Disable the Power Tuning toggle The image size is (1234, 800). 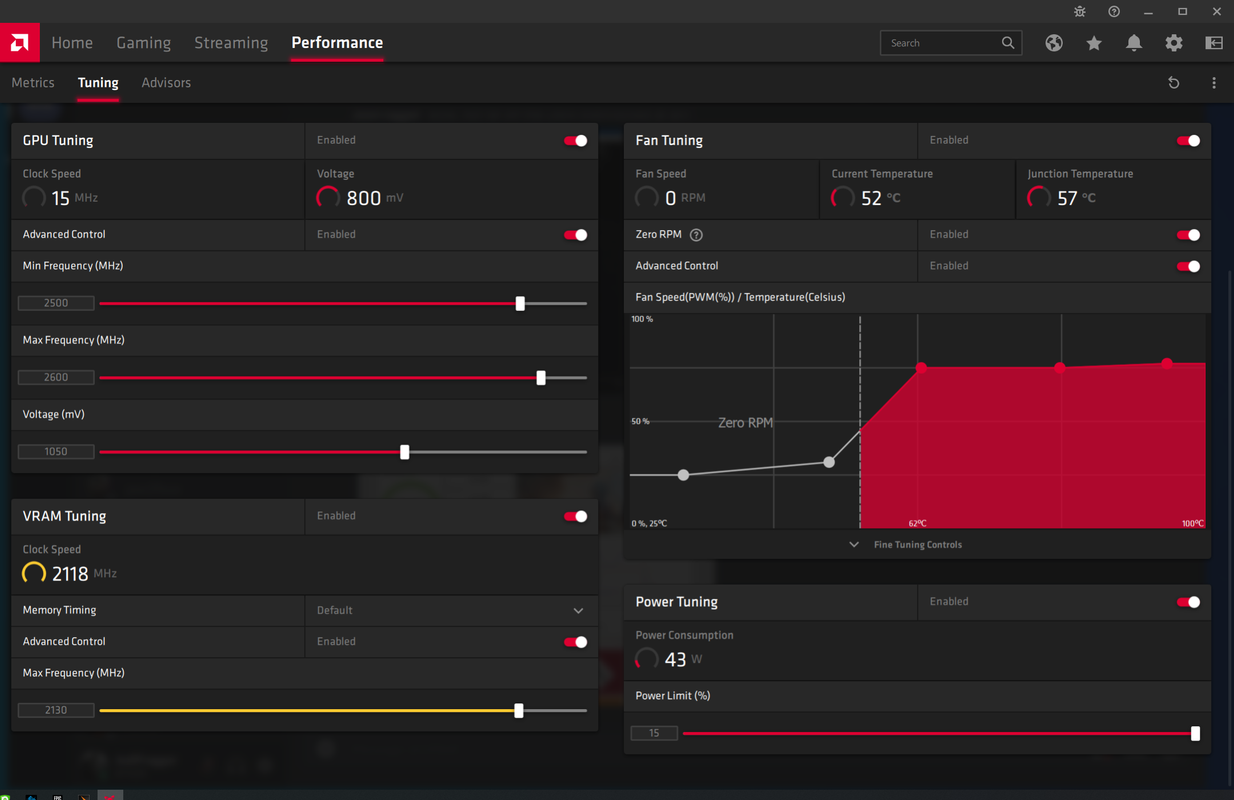click(1188, 602)
